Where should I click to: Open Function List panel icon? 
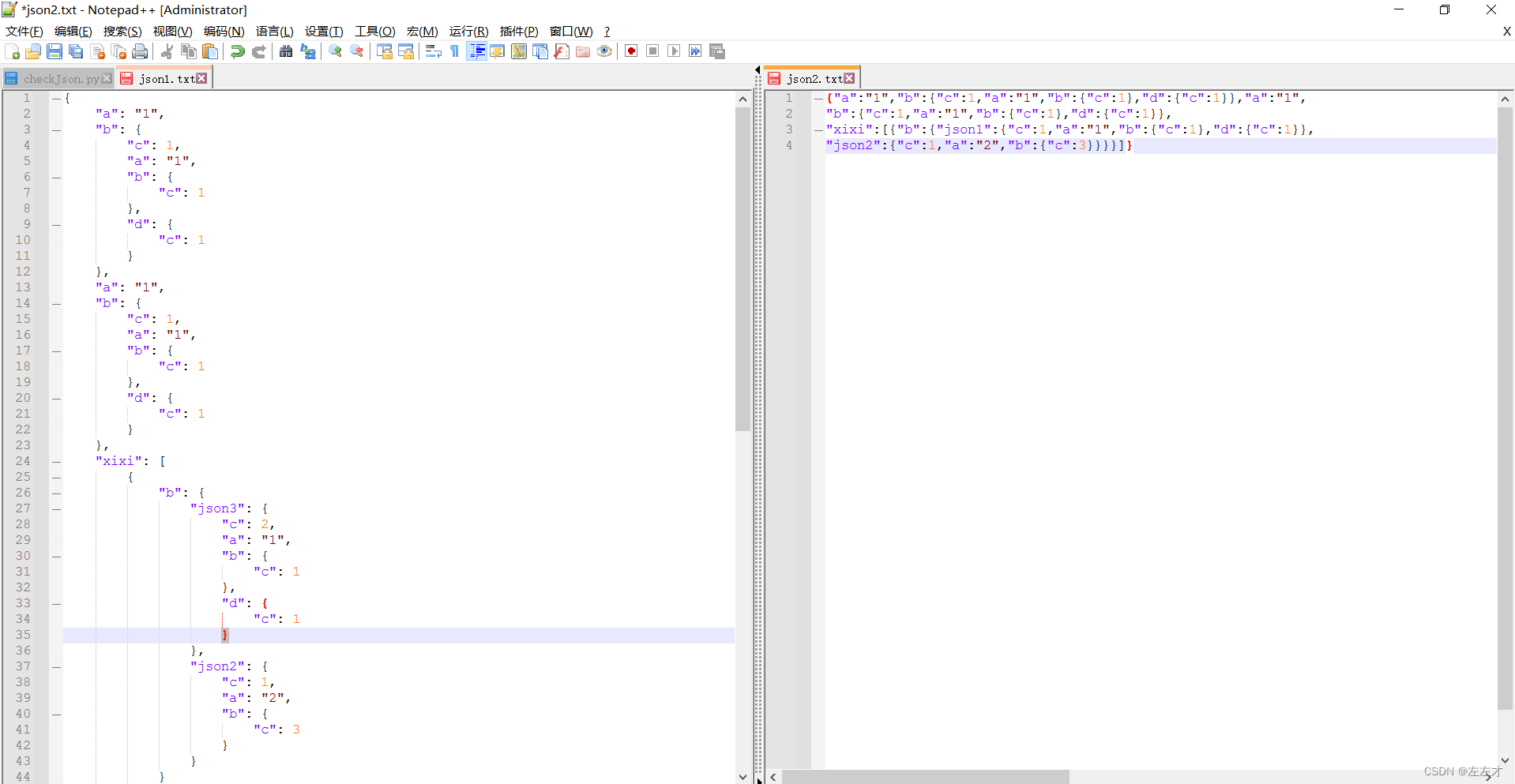coord(562,51)
